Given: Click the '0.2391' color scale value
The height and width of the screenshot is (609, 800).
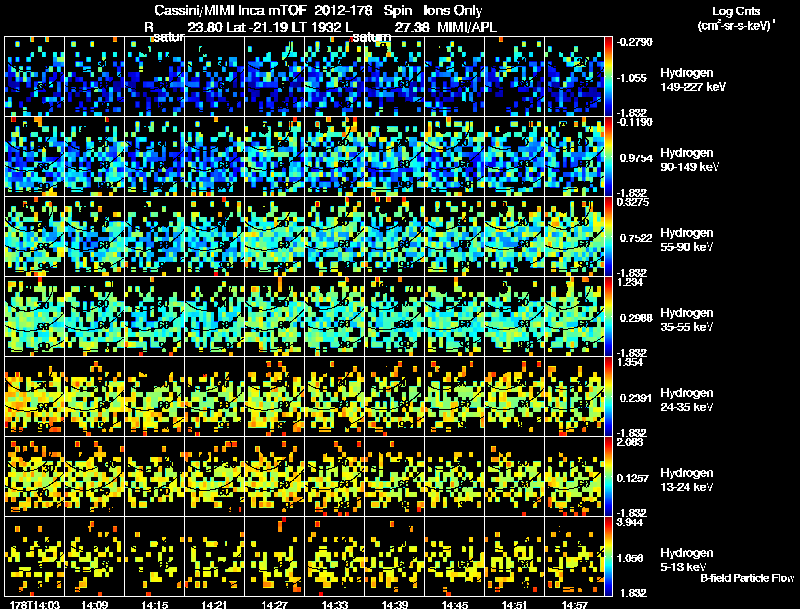Looking at the screenshot, I should pos(636,398).
